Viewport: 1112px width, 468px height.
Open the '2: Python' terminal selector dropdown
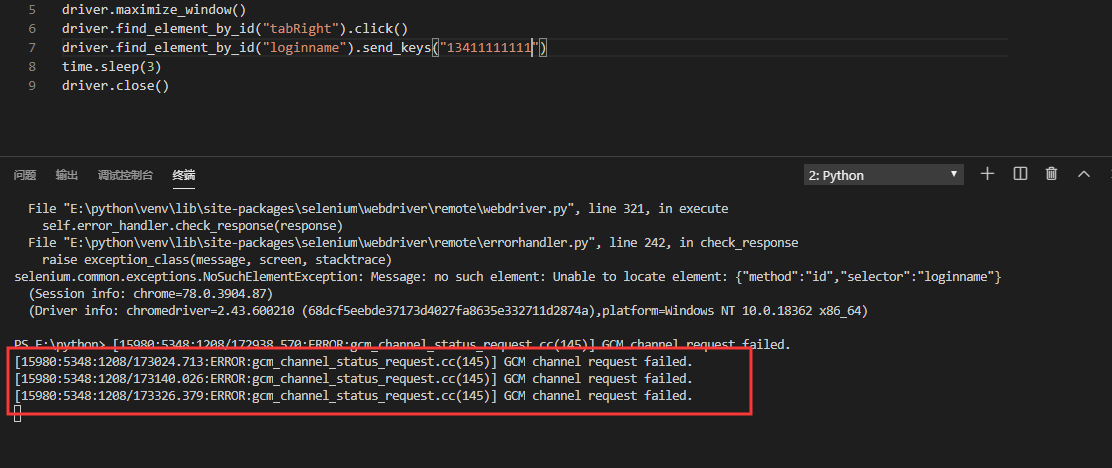point(884,175)
